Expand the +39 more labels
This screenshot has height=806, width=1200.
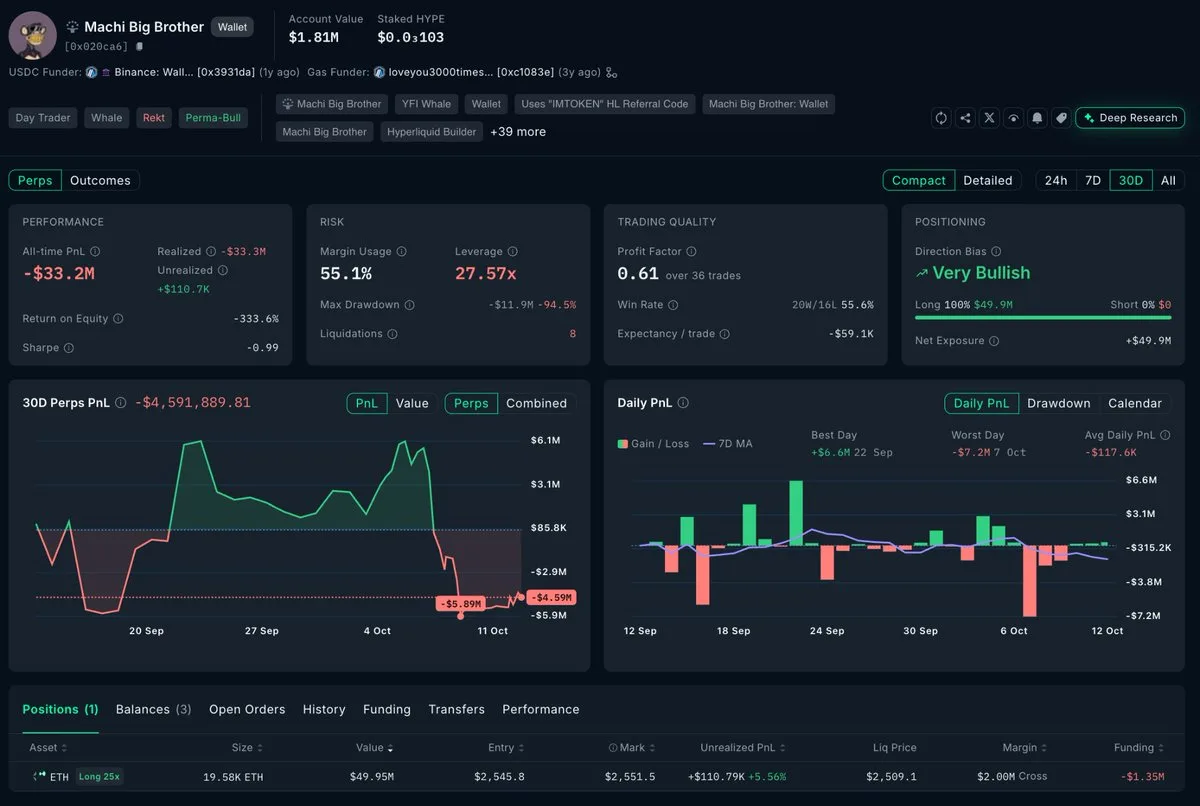click(518, 132)
